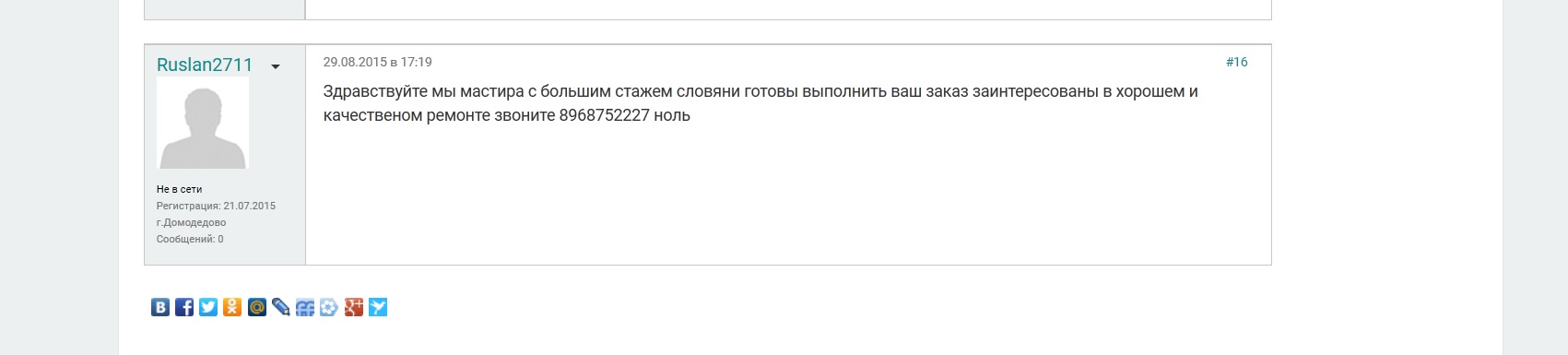Click the phone number 8968752227 in the post
The image size is (1568, 355).
click(x=605, y=115)
